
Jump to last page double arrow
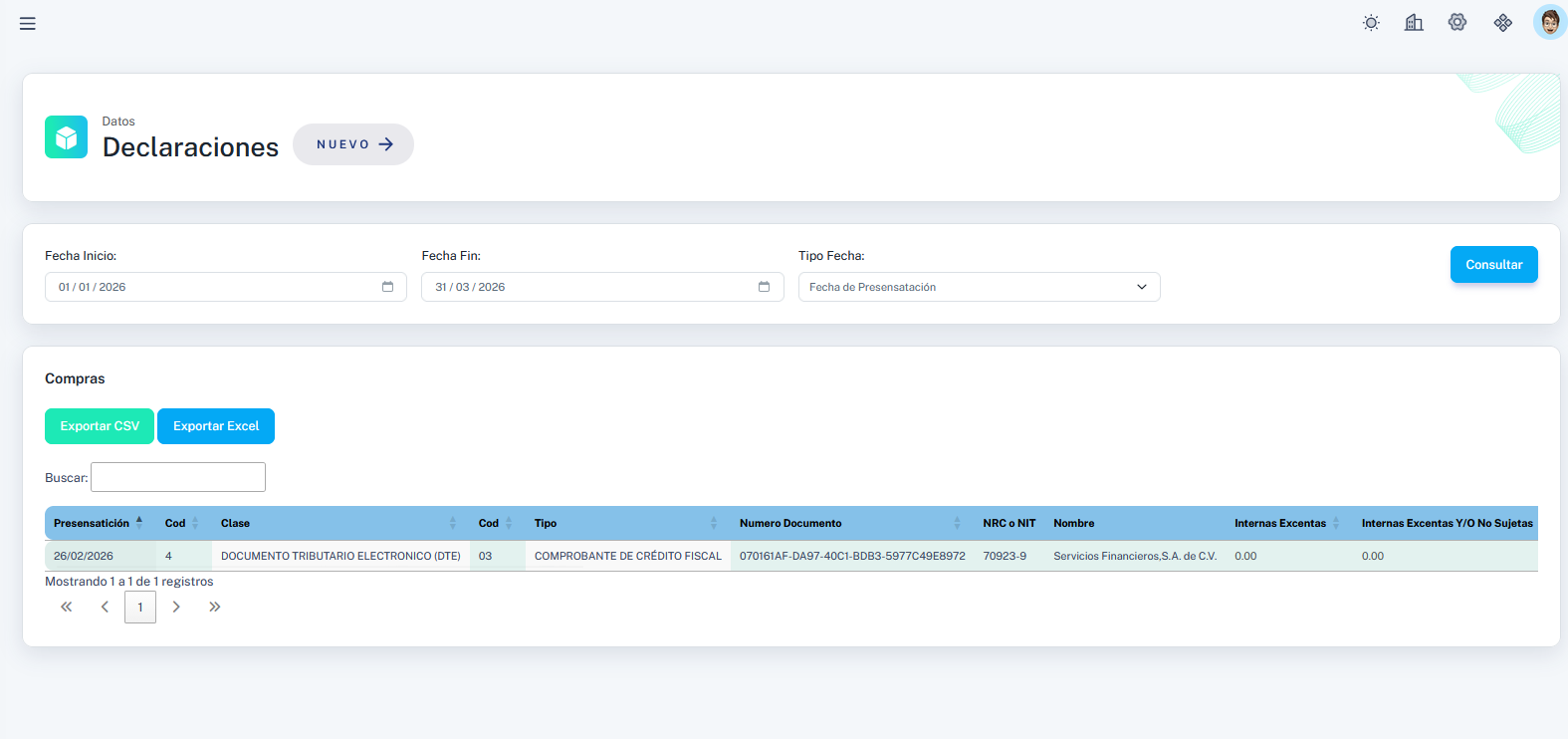point(214,607)
